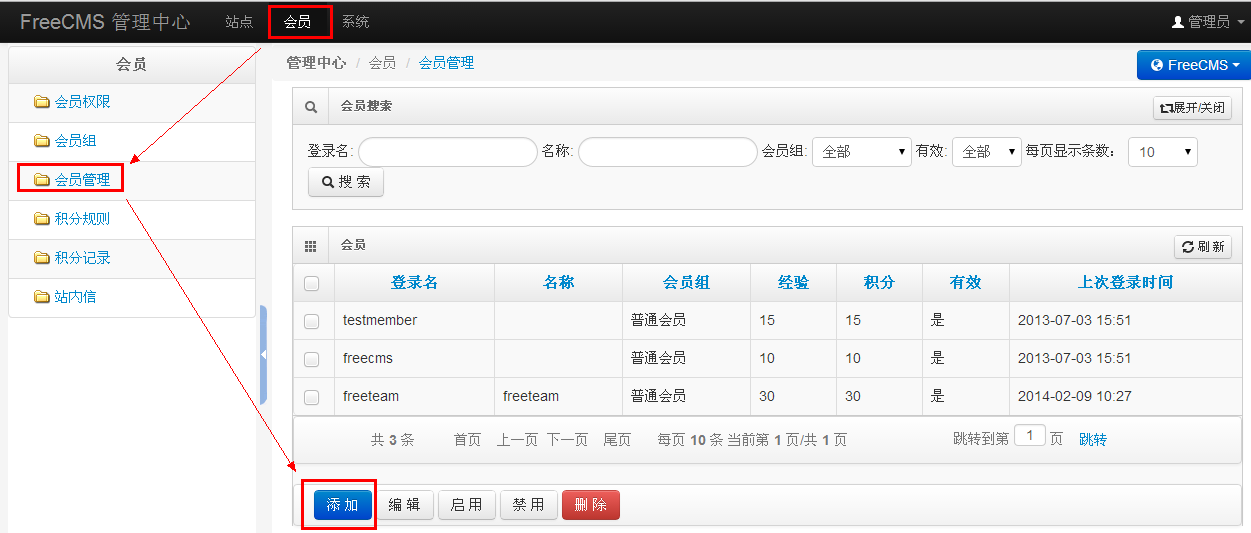Screen dimensions: 1251x533
Task: Sort by 积分 column header
Action: tap(879, 283)
